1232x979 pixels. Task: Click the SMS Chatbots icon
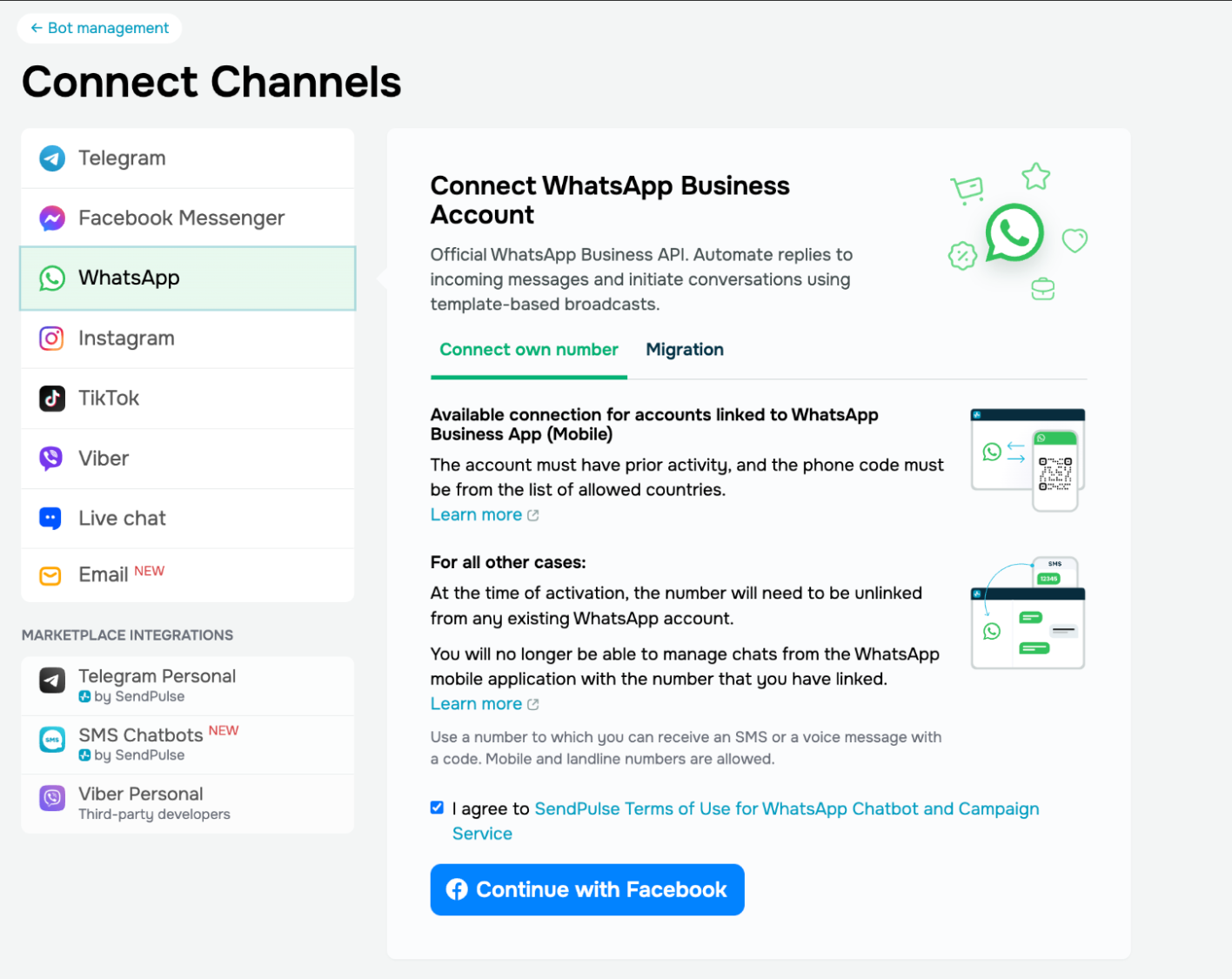(52, 740)
